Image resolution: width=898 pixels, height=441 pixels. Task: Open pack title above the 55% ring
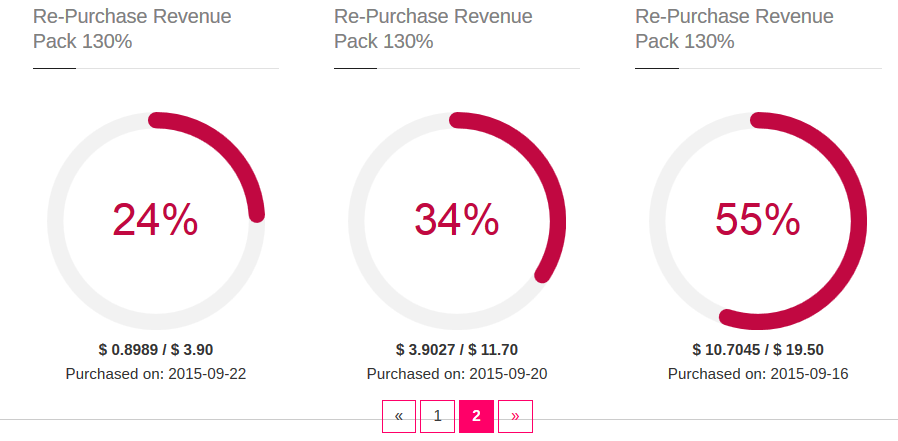click(734, 29)
